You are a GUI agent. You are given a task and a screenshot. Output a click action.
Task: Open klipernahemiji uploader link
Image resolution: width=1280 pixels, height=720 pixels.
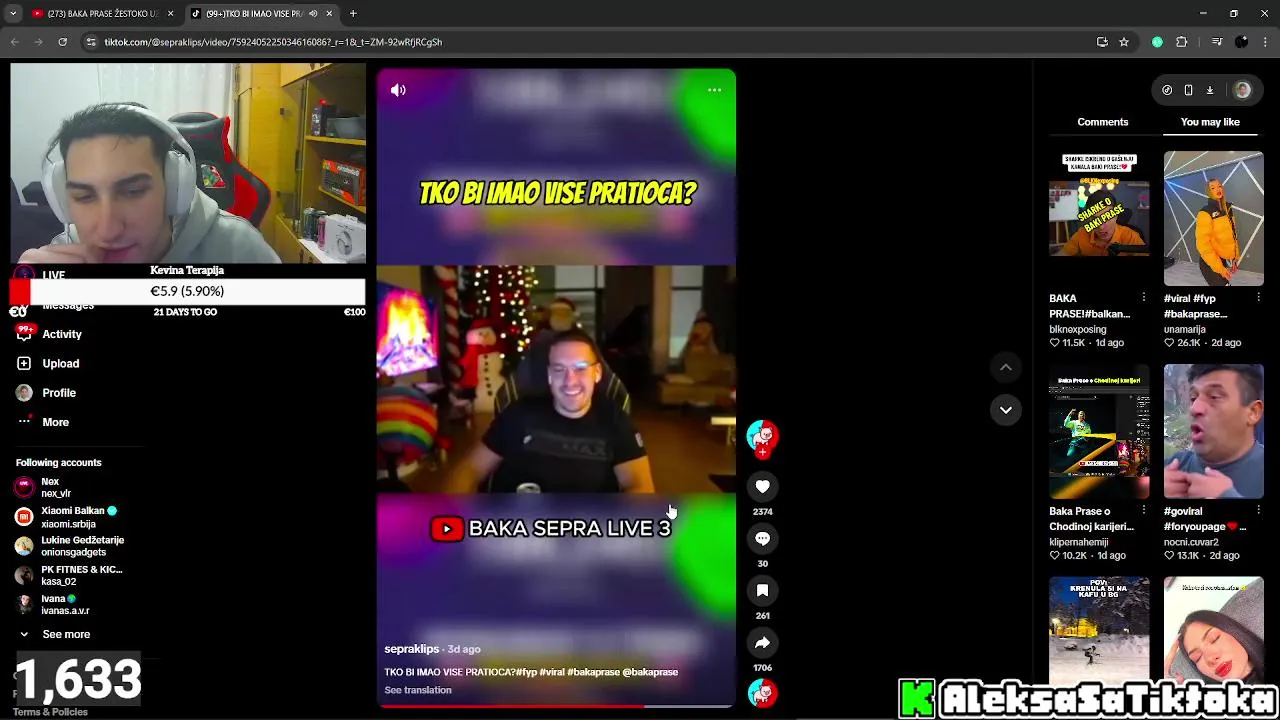point(1079,542)
